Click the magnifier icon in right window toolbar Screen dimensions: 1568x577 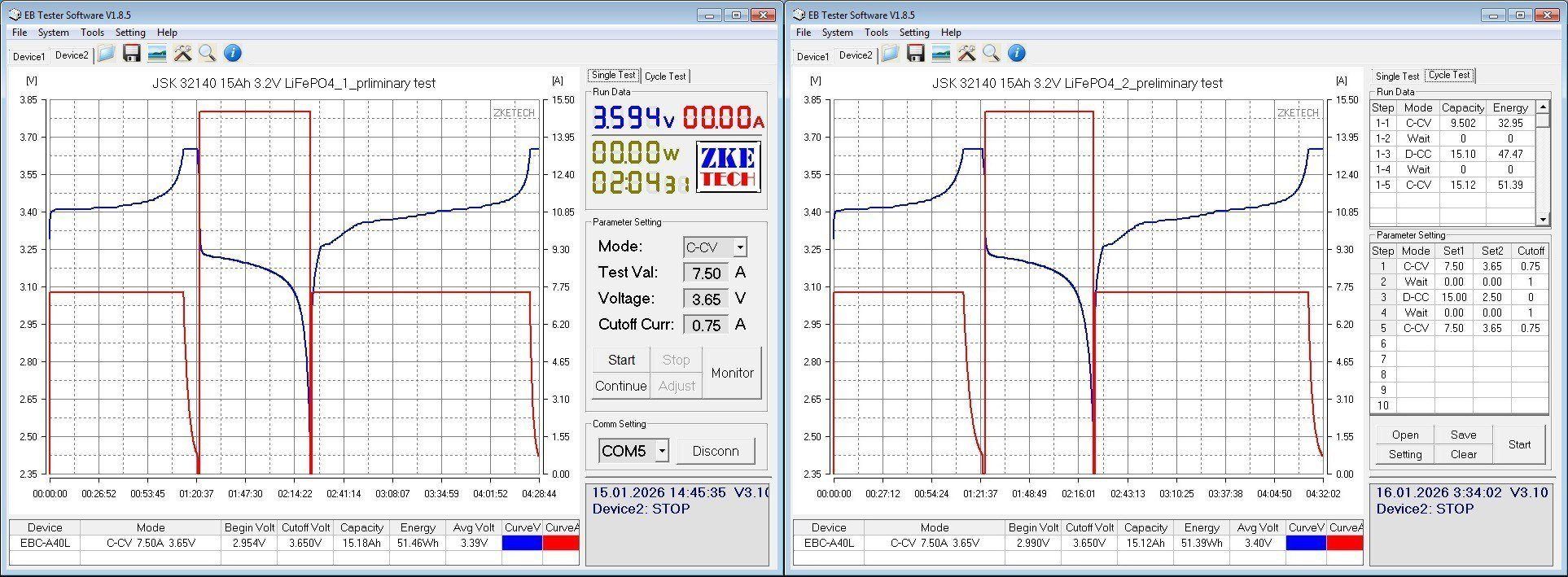click(x=991, y=54)
